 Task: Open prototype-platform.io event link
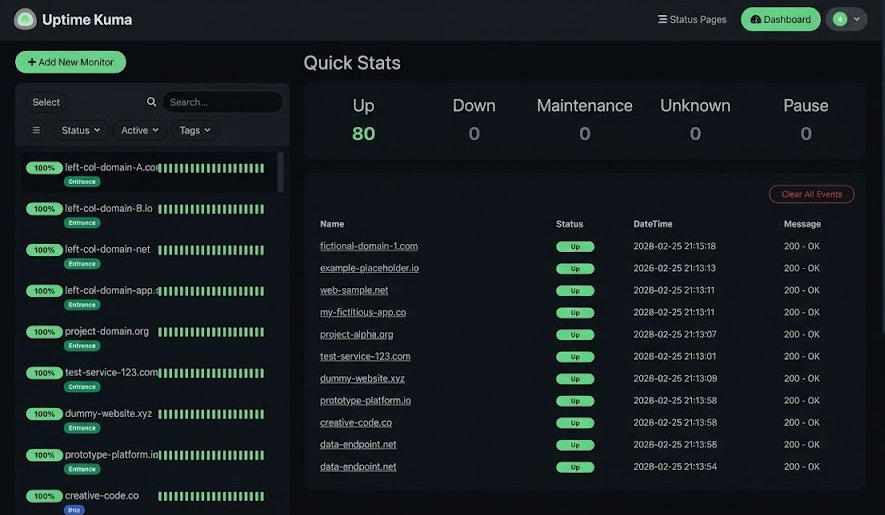point(365,400)
